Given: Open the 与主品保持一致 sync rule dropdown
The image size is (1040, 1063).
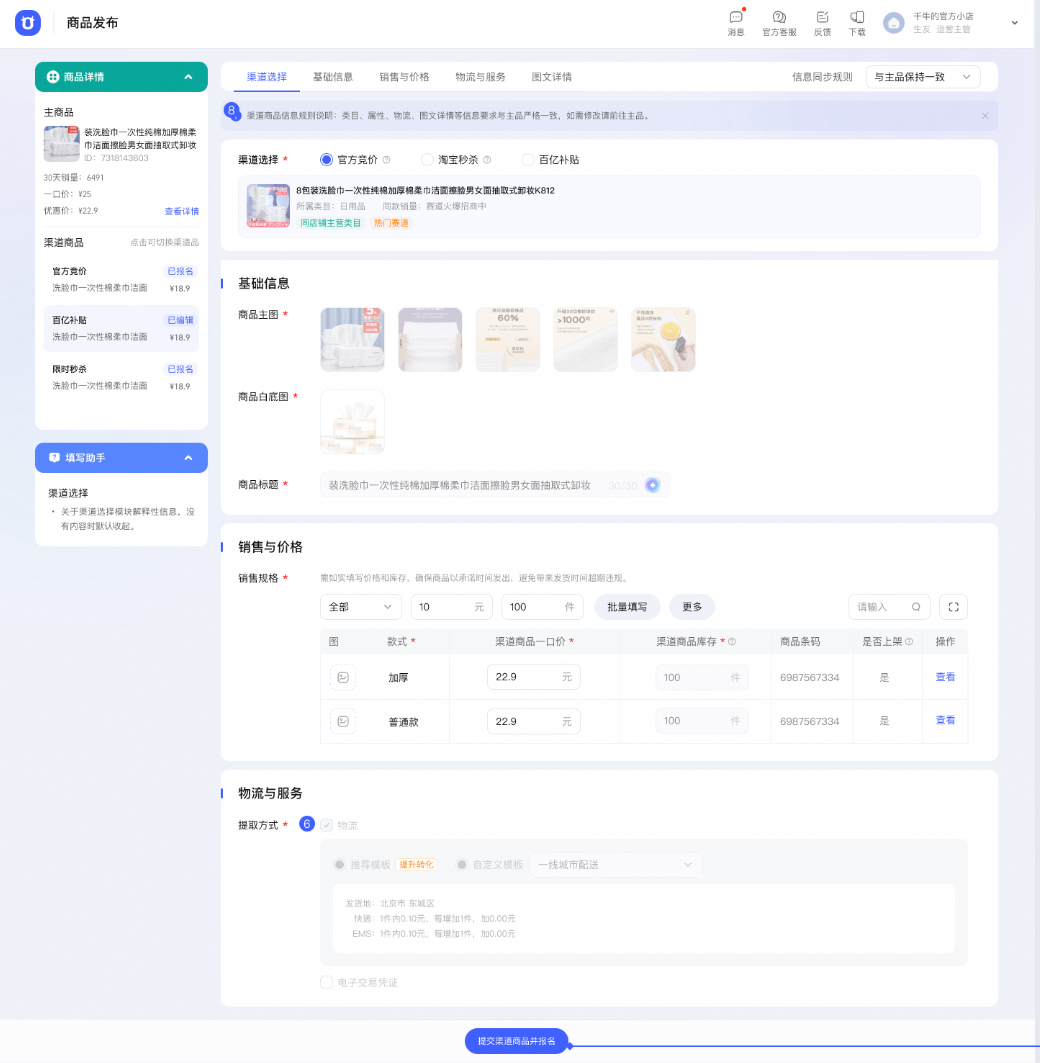Looking at the screenshot, I should pos(923,77).
